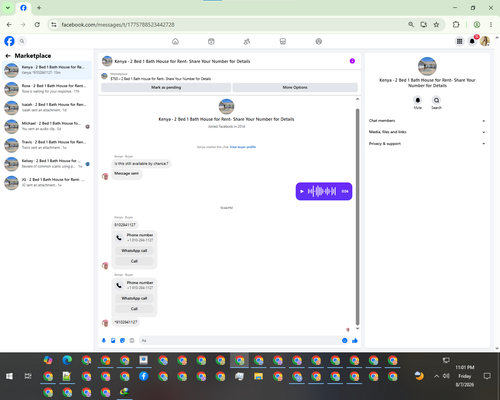Click Mark as pending button
The image size is (500, 400).
(x=166, y=87)
